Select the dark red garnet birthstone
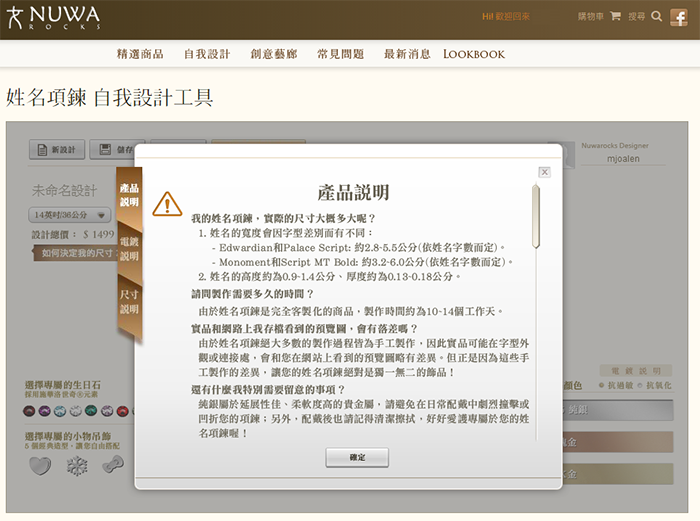Viewport: 700px width, 521px height. coord(29,411)
